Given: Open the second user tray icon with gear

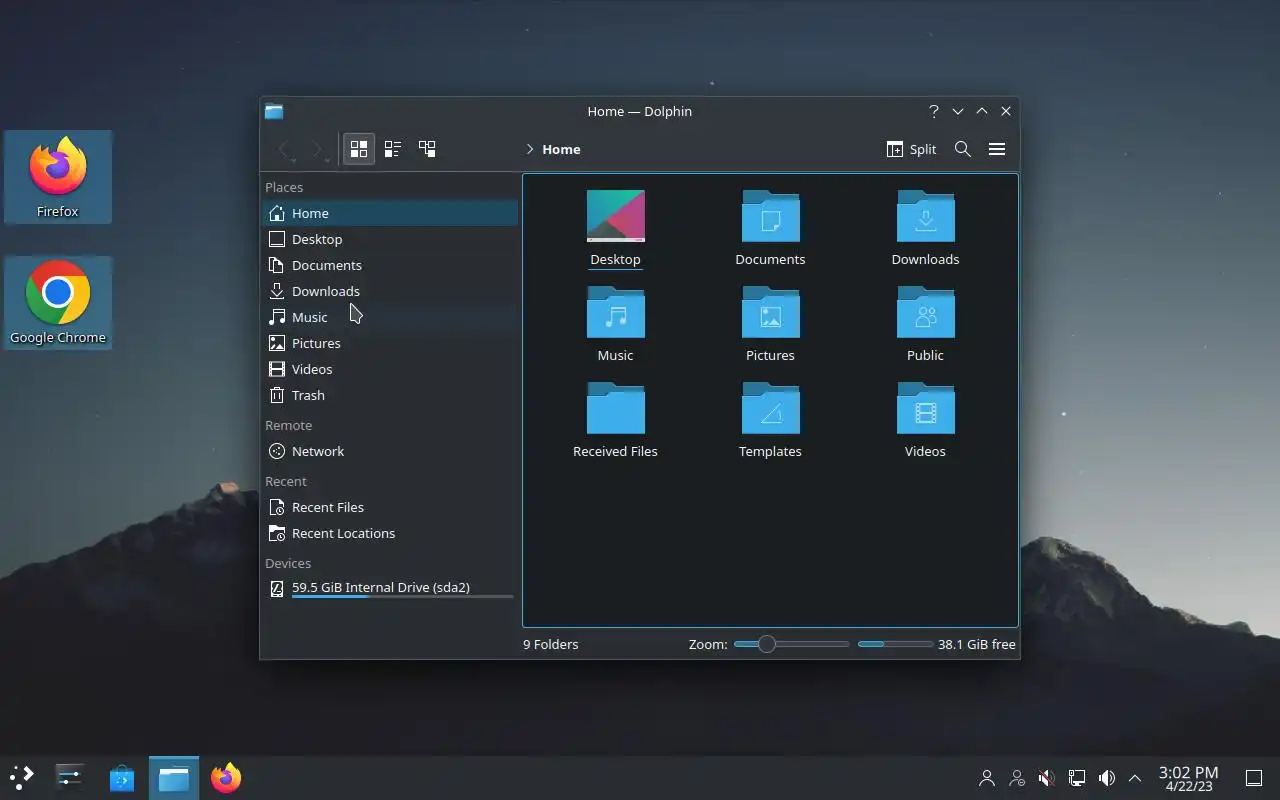Looking at the screenshot, I should coord(1017,778).
